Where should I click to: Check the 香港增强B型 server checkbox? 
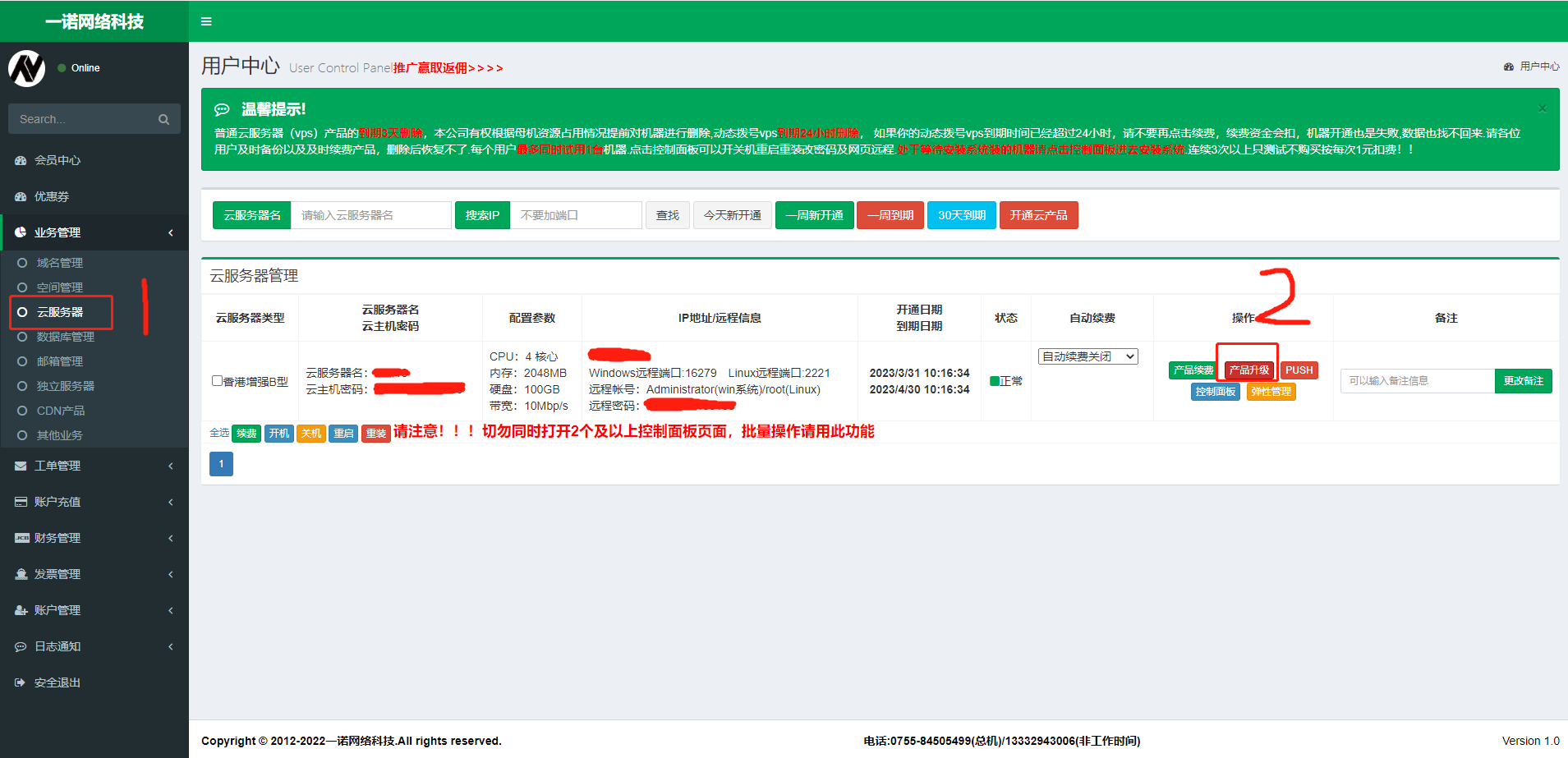point(218,381)
